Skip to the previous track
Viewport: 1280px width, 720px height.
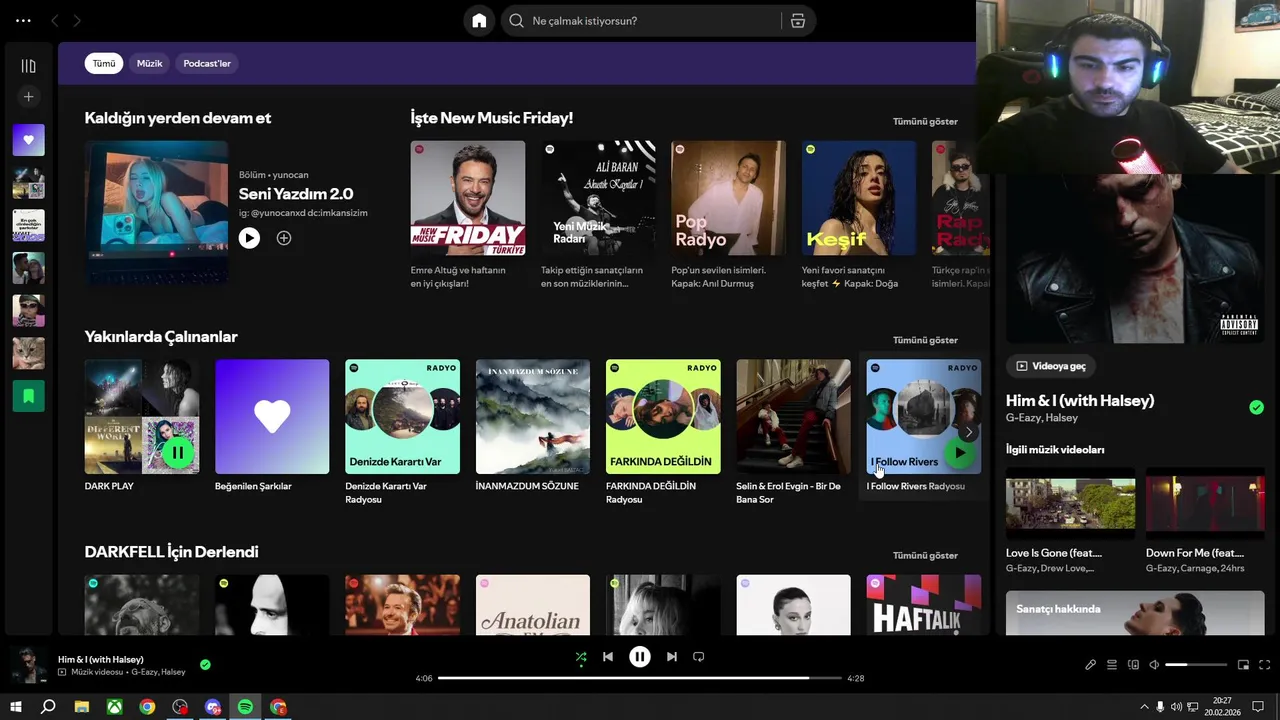(x=608, y=657)
